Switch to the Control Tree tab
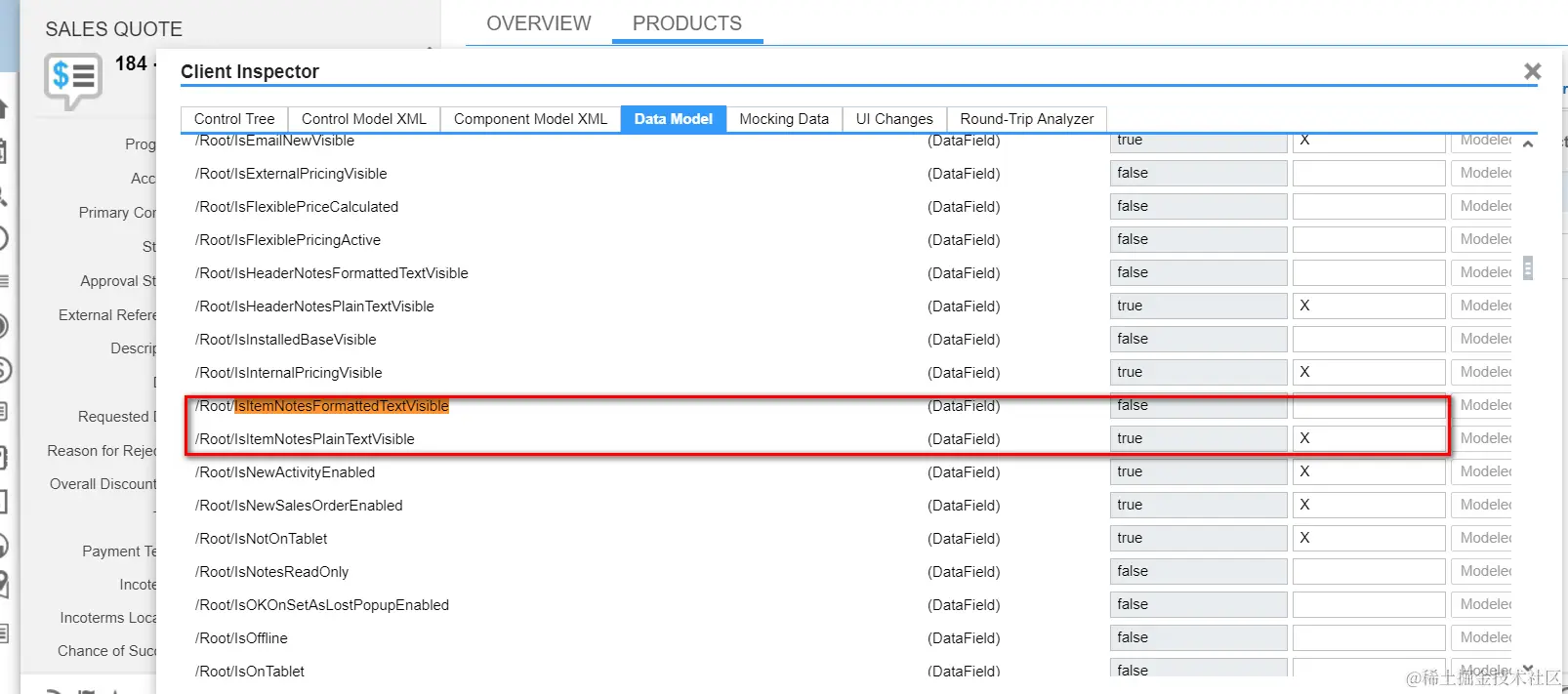This screenshot has height=694, width=1568. point(234,119)
